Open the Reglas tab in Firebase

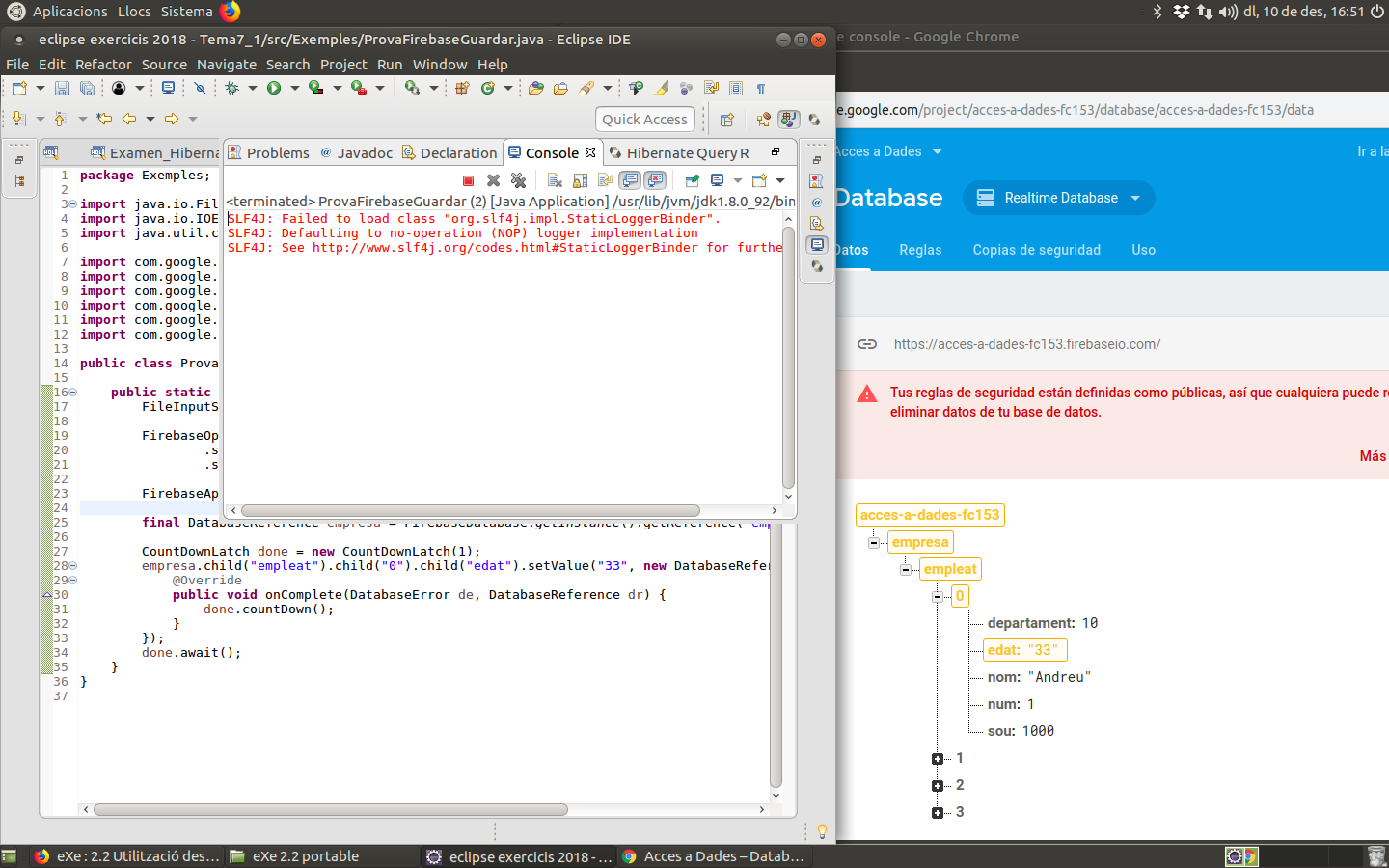coord(920,250)
